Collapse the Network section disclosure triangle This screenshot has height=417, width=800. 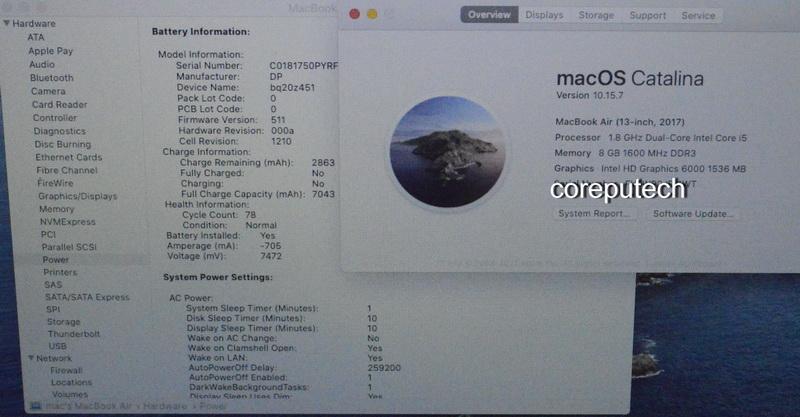(31, 358)
